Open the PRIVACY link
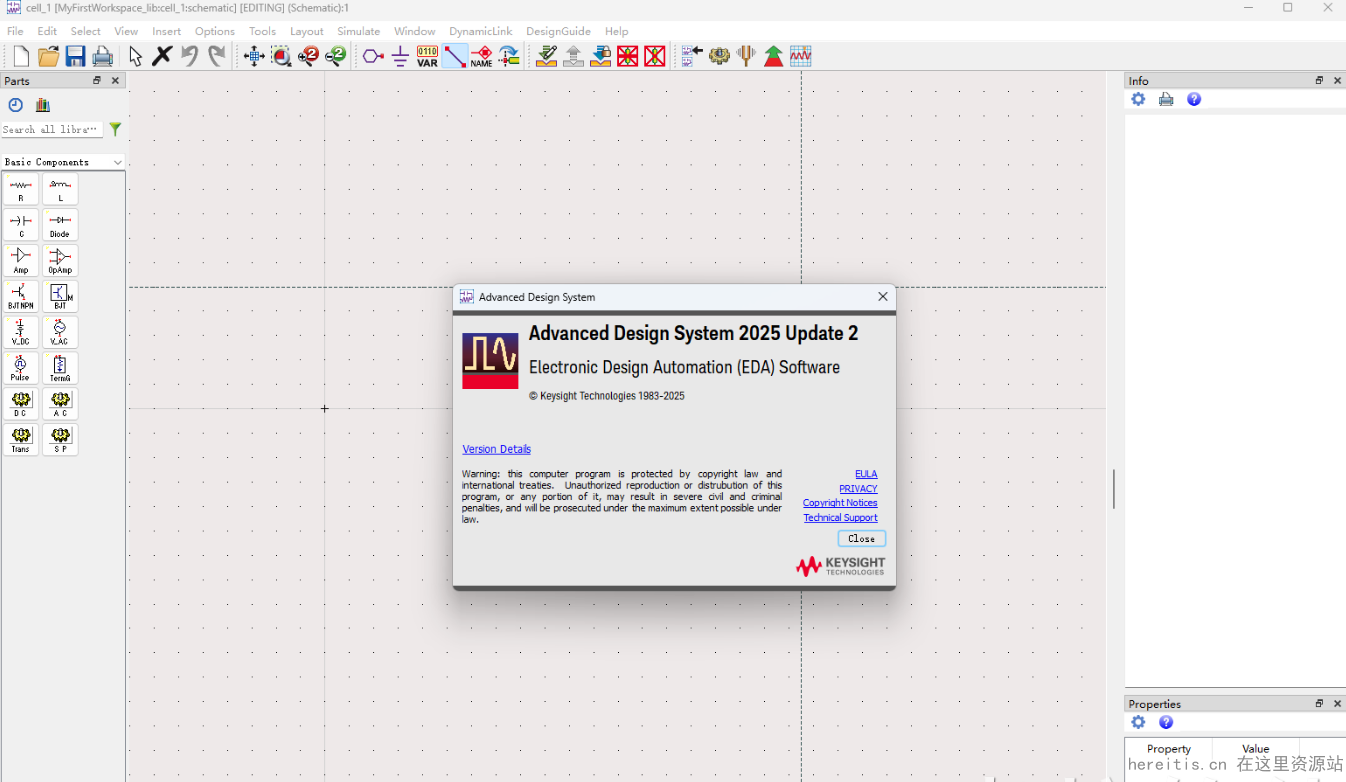The height and width of the screenshot is (782, 1346). point(858,489)
